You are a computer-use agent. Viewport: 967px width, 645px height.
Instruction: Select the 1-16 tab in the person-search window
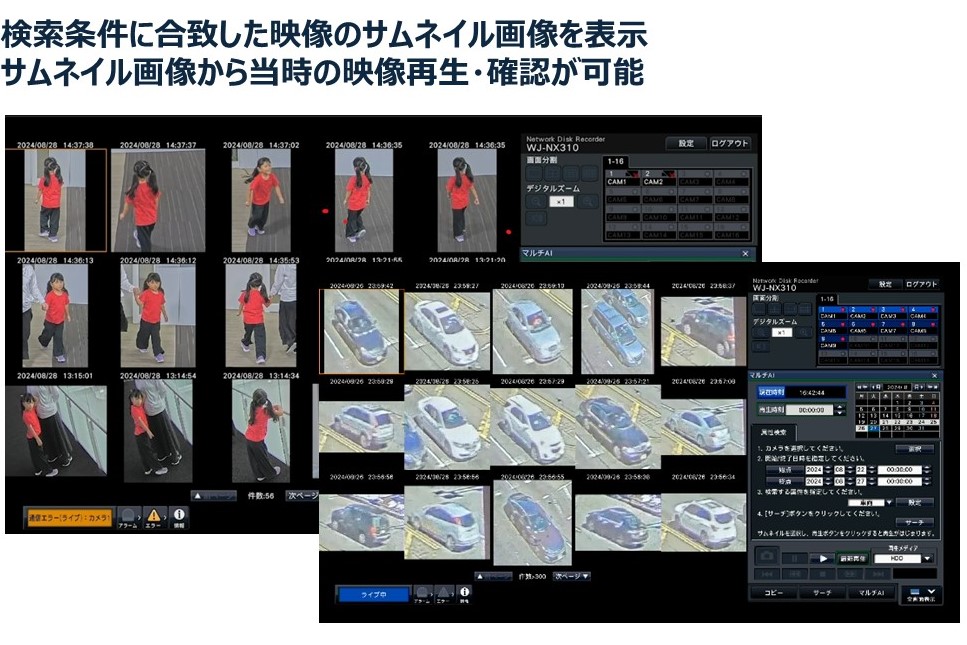[615, 162]
